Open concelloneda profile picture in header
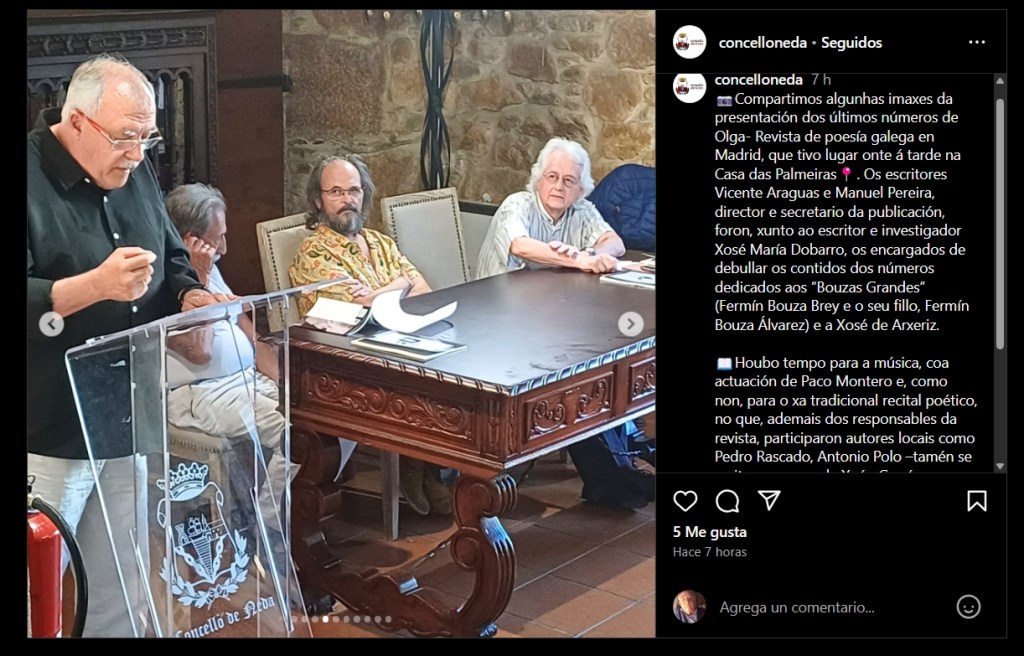Image resolution: width=1024 pixels, height=656 pixels. [x=690, y=42]
